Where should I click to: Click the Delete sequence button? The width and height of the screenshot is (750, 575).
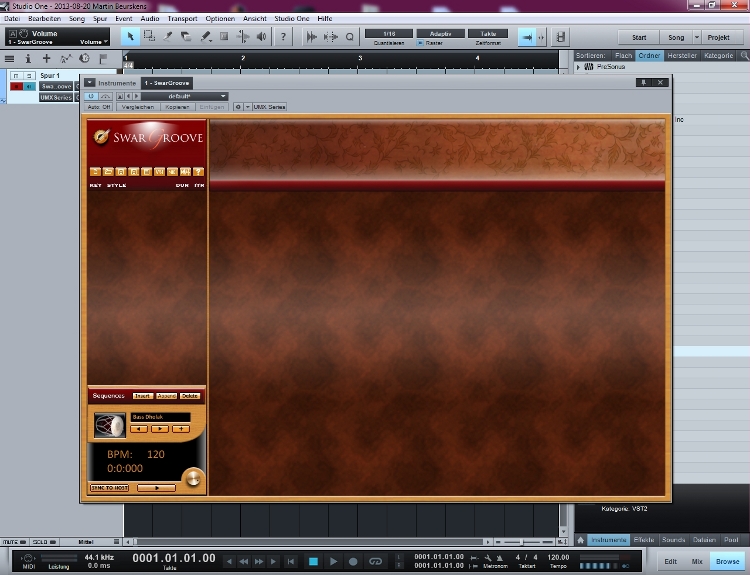click(x=190, y=396)
